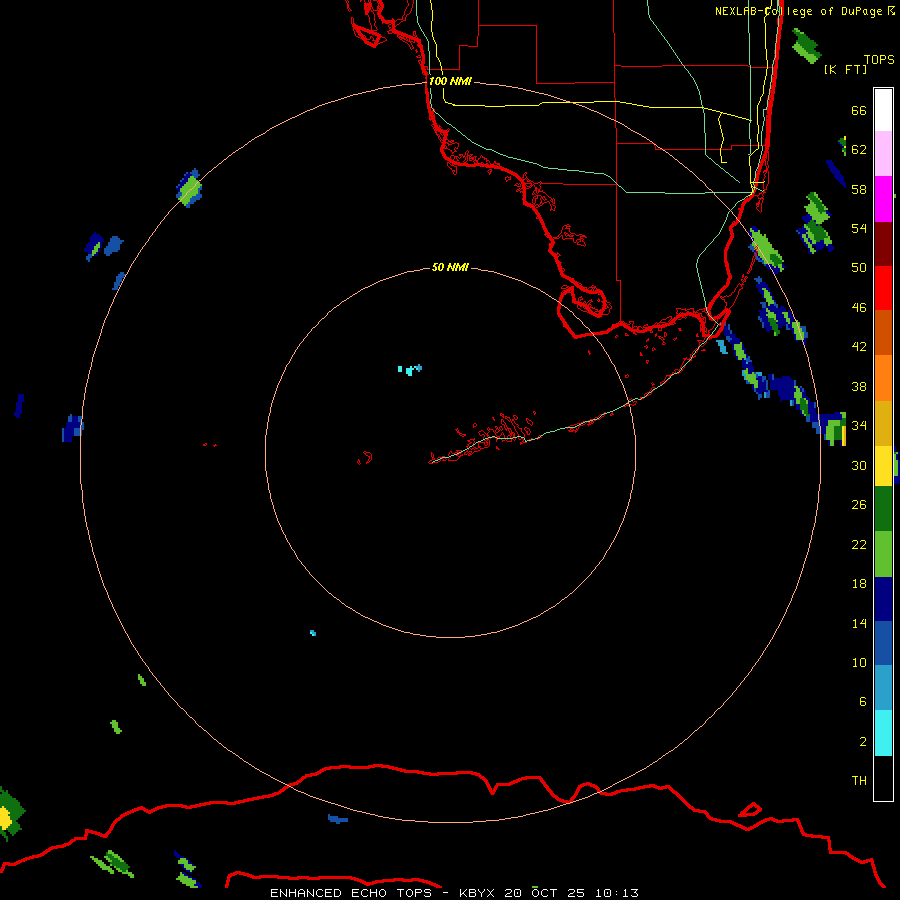Click the green echo on the 100 NMI ring, upper left
Image resolution: width=900 pixels, height=900 pixels.
point(189,188)
